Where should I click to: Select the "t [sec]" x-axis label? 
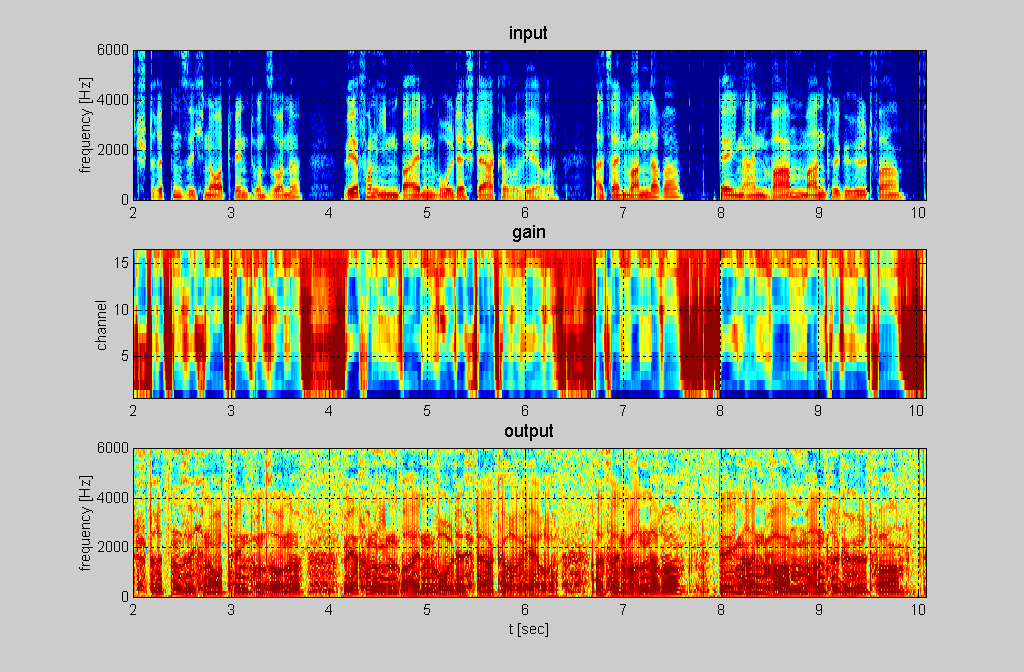529,629
